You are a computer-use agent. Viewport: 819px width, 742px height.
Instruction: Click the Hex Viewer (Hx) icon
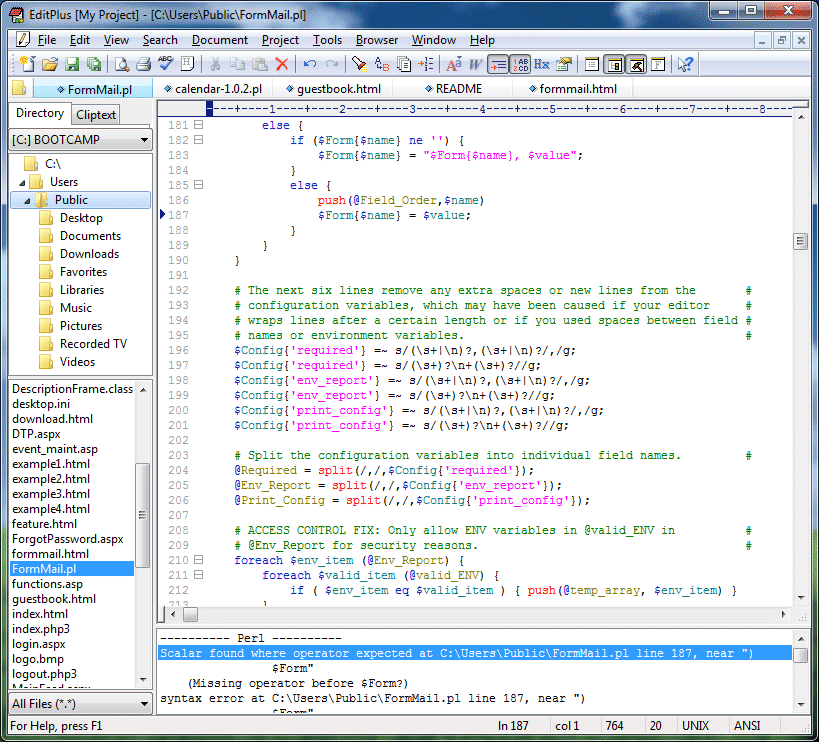click(542, 64)
